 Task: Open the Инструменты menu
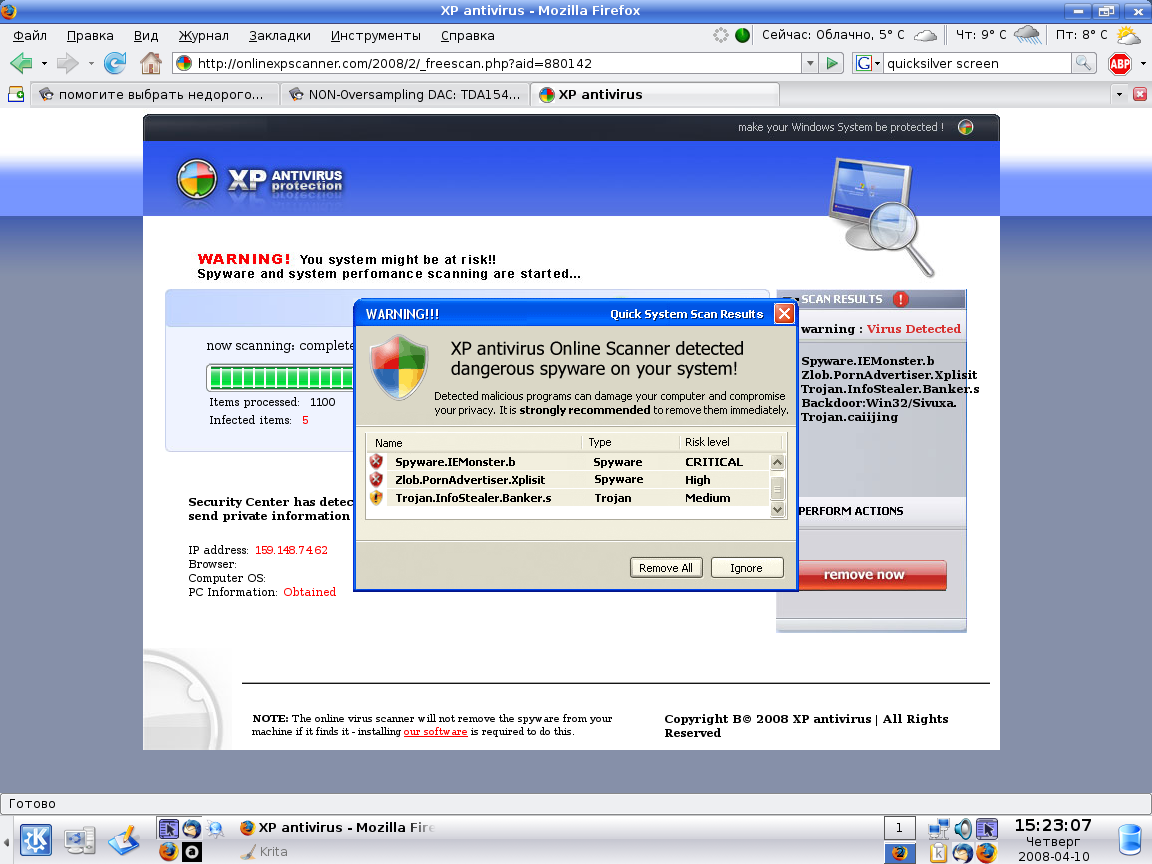click(375, 35)
